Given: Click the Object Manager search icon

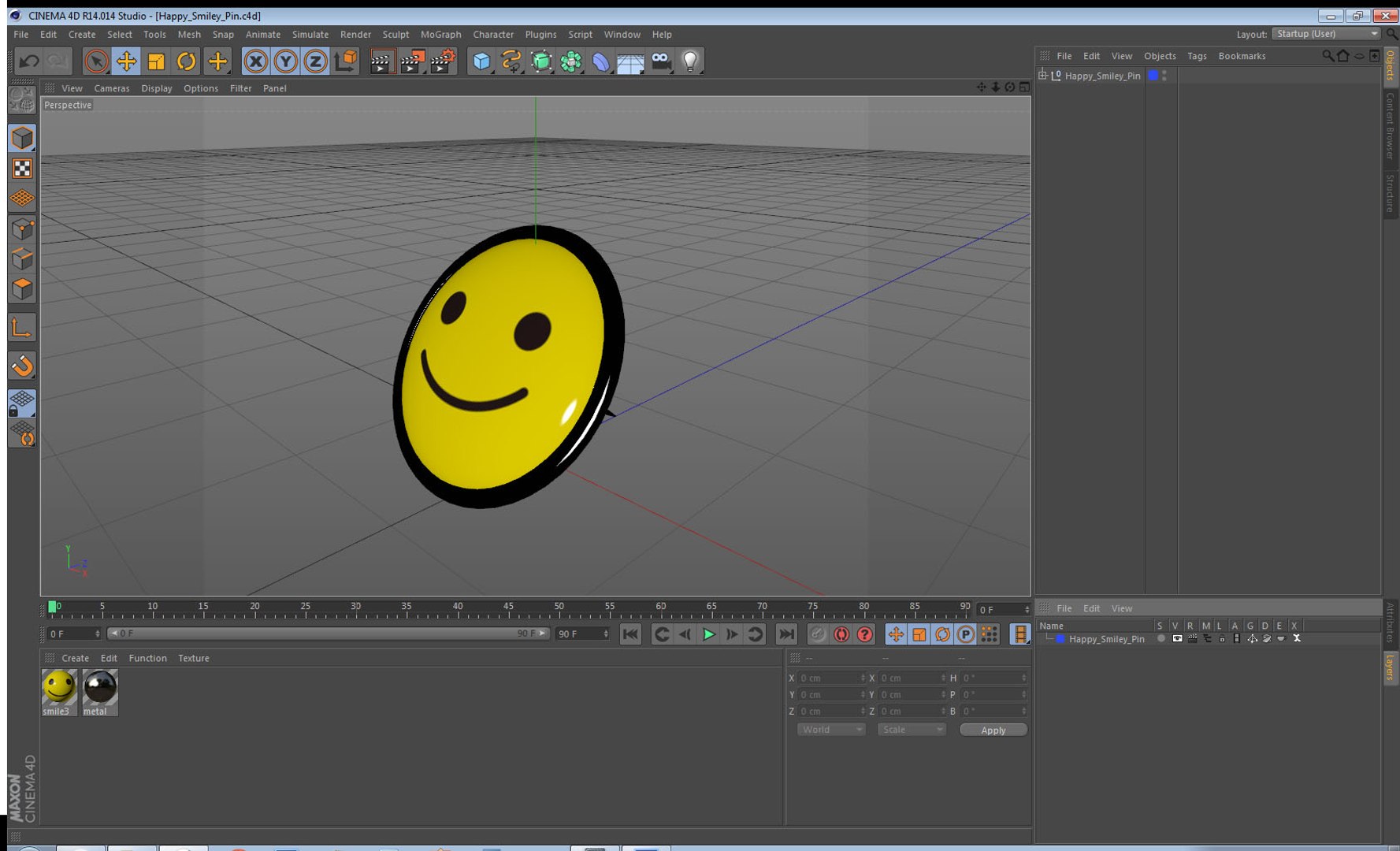Looking at the screenshot, I should click(1328, 56).
